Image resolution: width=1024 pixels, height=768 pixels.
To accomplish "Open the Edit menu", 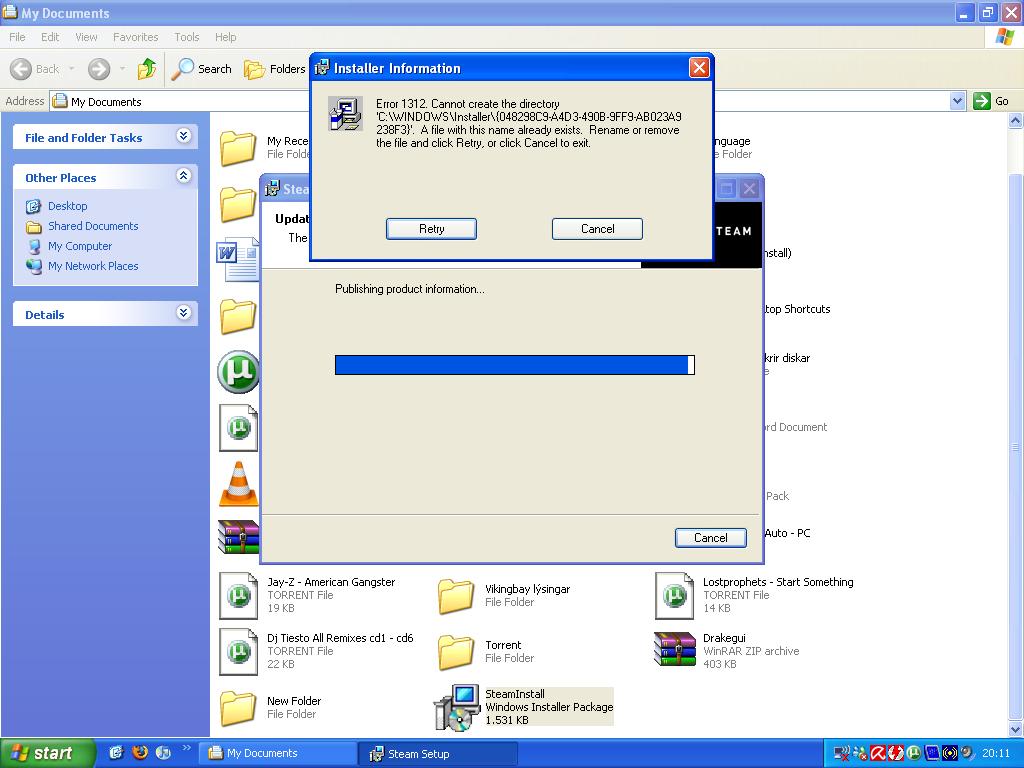I will coord(50,37).
